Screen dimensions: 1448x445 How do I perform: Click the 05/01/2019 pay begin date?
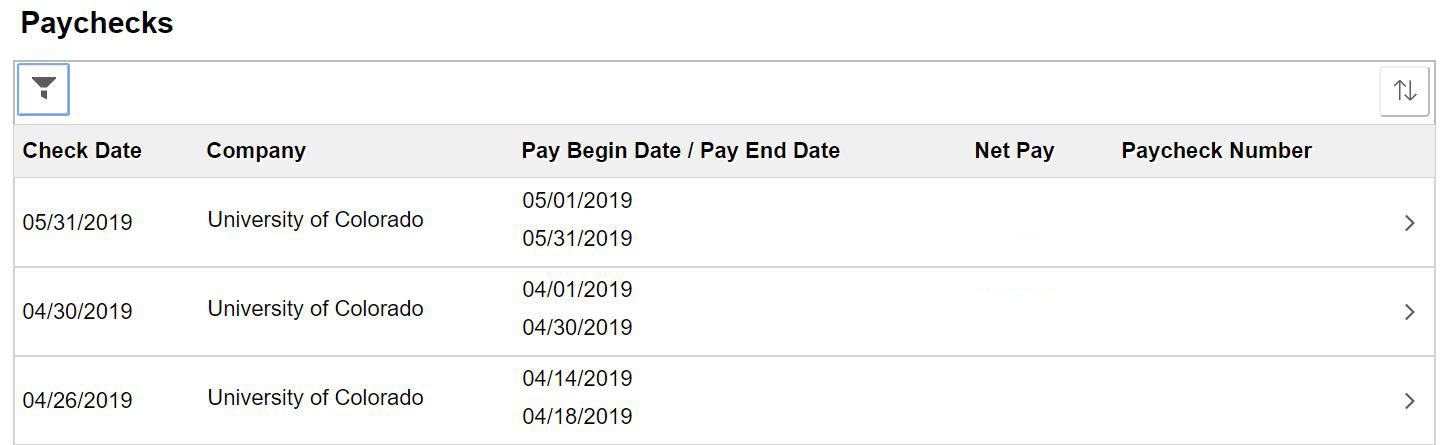click(577, 201)
